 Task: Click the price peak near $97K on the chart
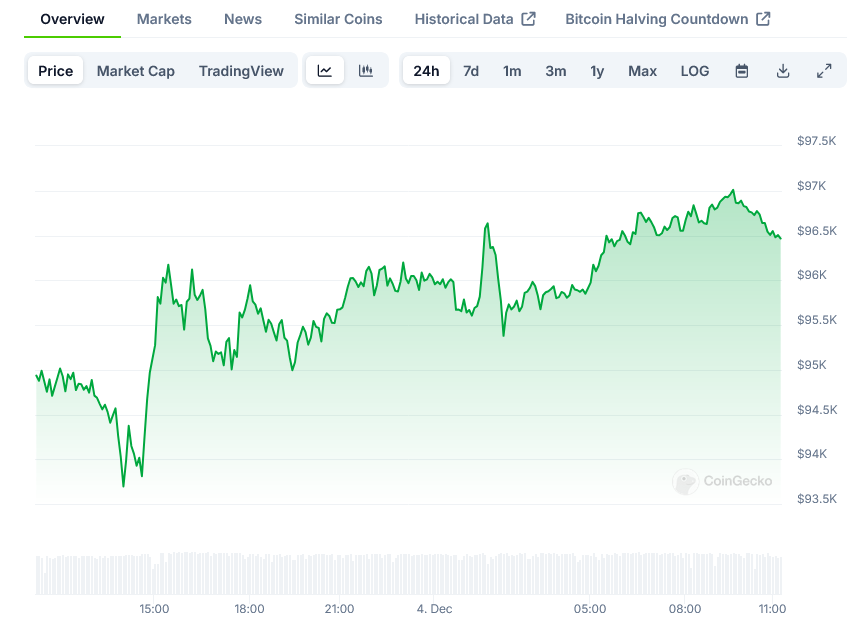pyautogui.click(x=733, y=190)
